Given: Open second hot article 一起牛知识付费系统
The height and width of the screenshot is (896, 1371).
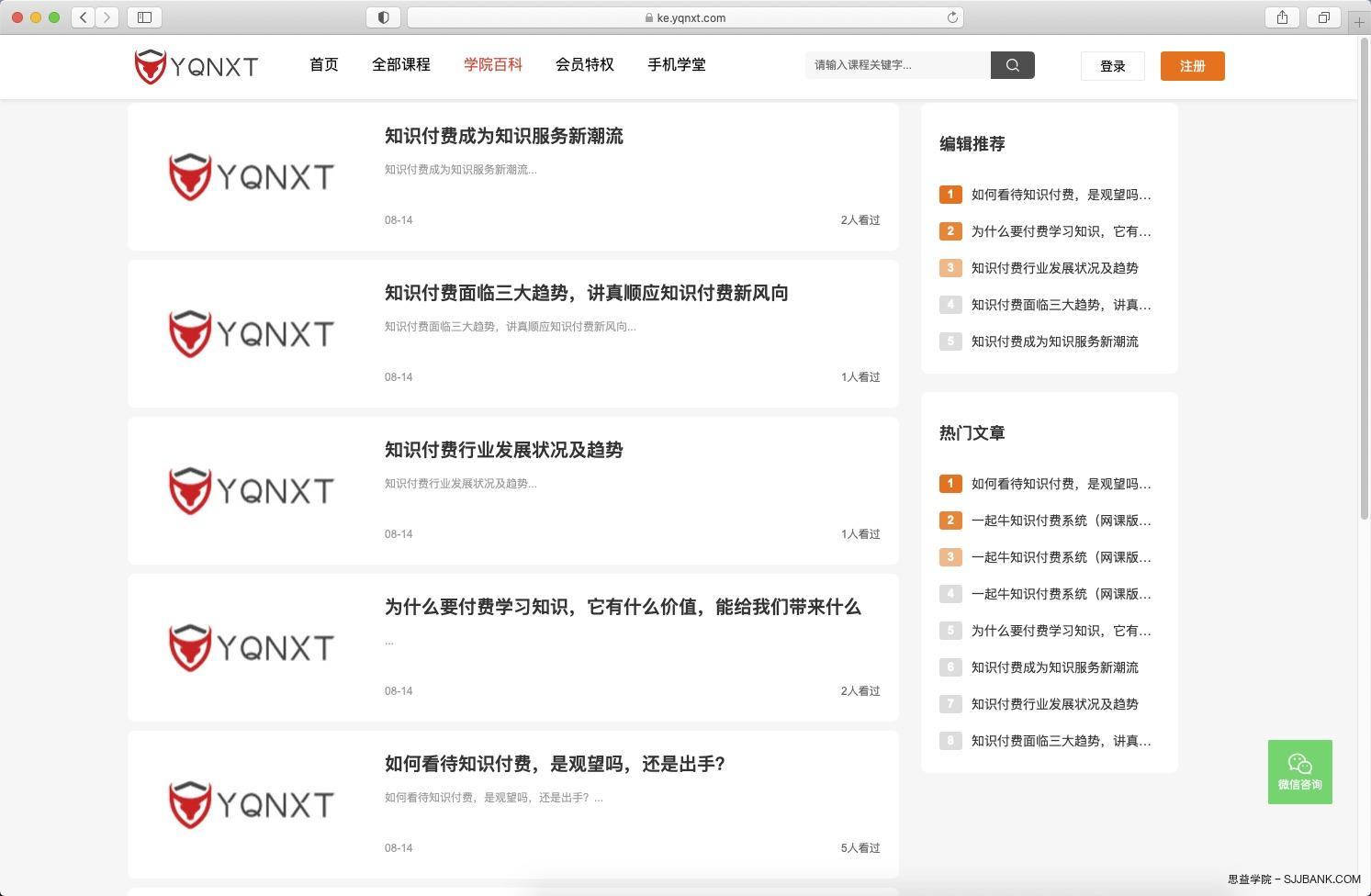Looking at the screenshot, I should pyautogui.click(x=1061, y=521).
